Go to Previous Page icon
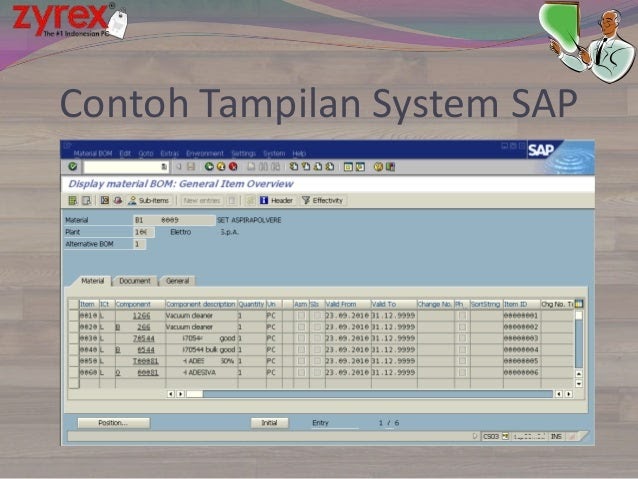Screen dimensions: 638x479 coord(306,166)
